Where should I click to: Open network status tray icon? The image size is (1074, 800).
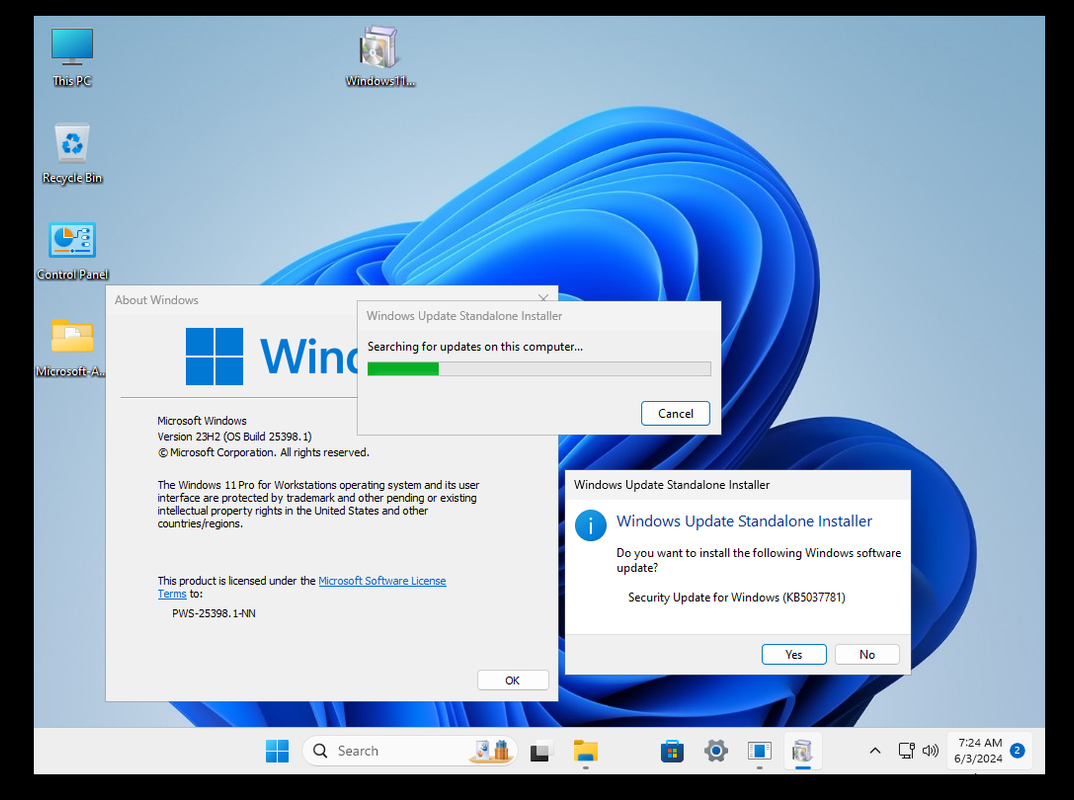906,751
